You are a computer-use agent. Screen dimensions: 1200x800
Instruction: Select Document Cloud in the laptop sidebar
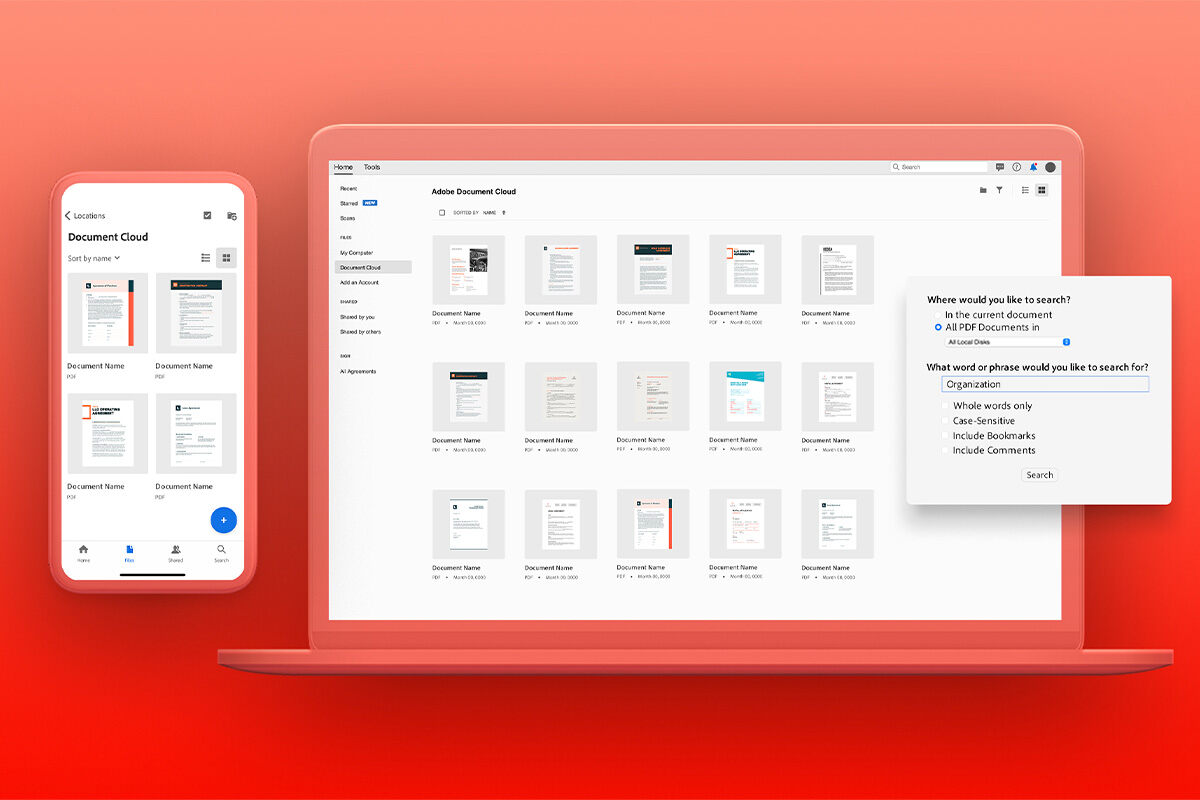tap(373, 268)
